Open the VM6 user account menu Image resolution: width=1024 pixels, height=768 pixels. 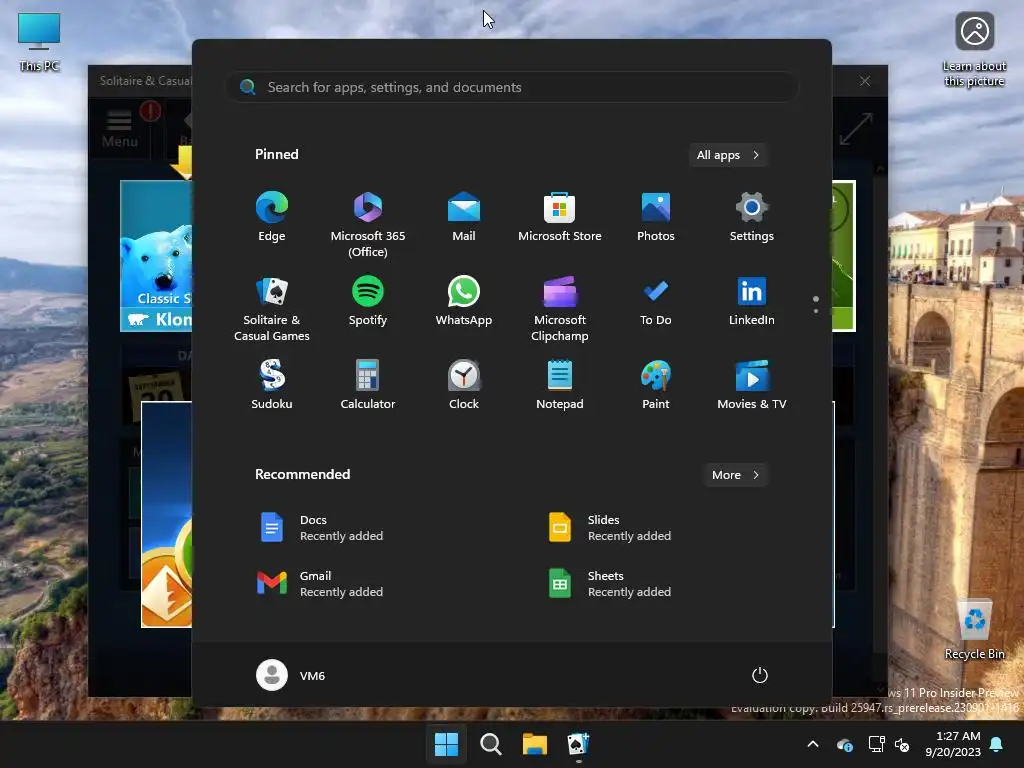coord(291,675)
